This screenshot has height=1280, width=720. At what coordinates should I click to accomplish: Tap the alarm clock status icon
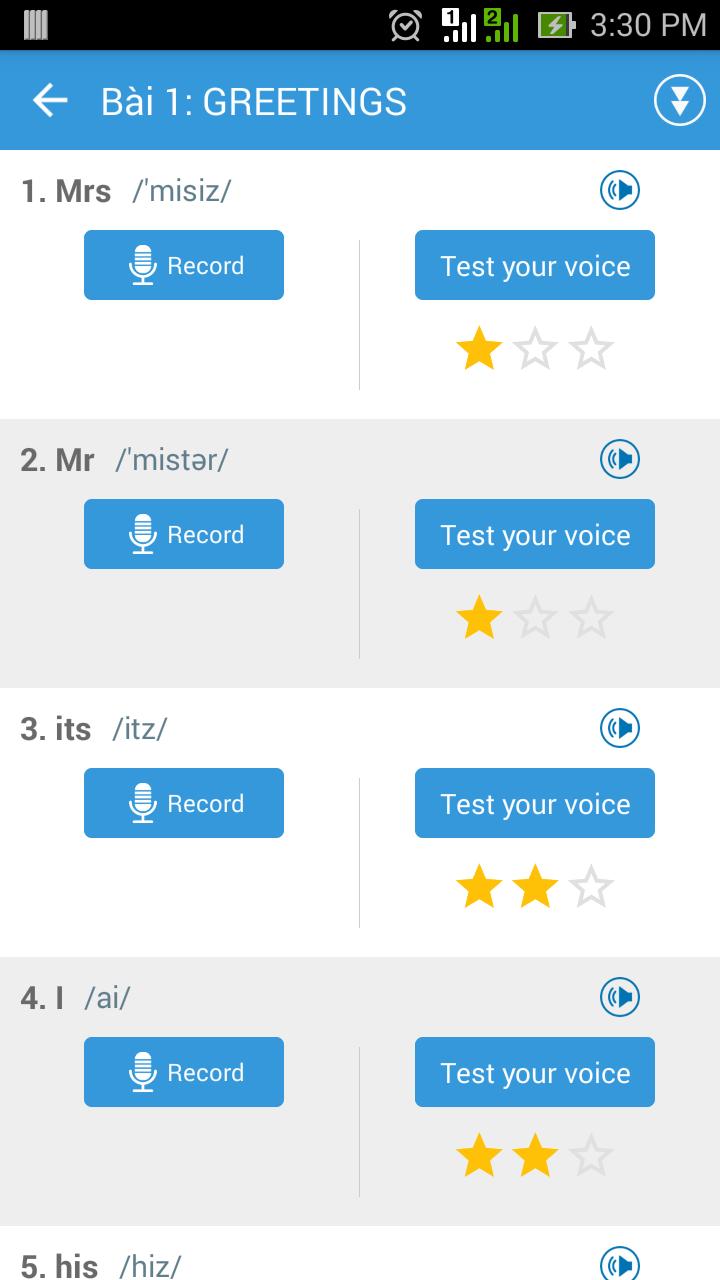click(405, 25)
